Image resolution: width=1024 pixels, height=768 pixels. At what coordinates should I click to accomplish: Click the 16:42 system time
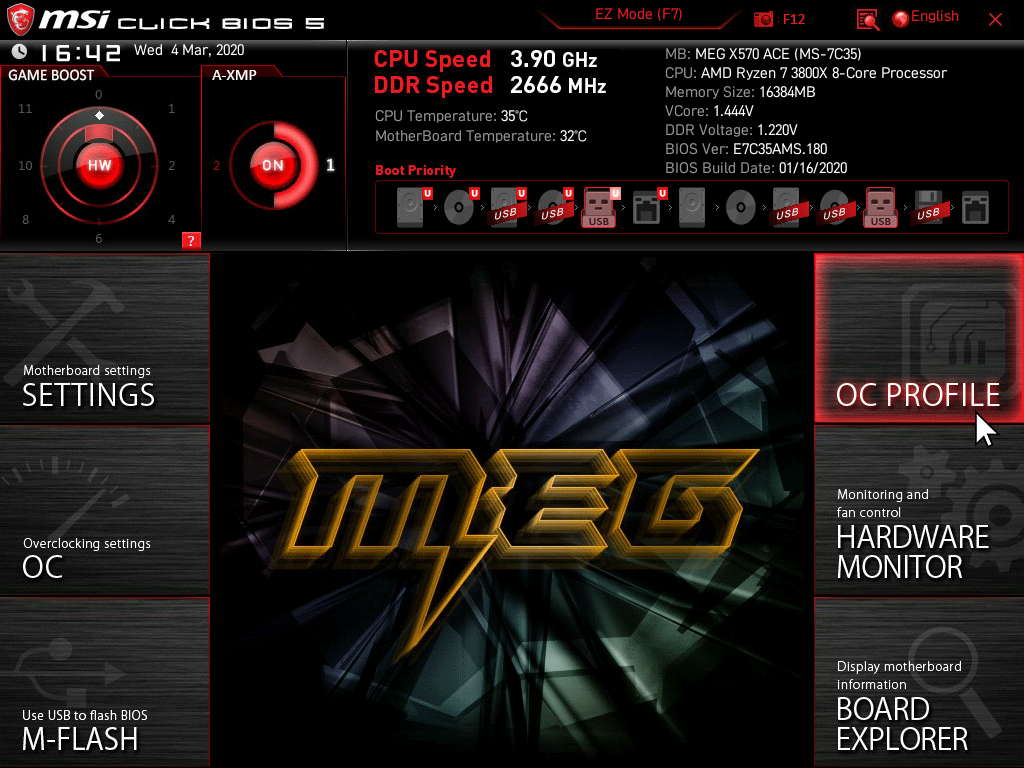click(80, 52)
